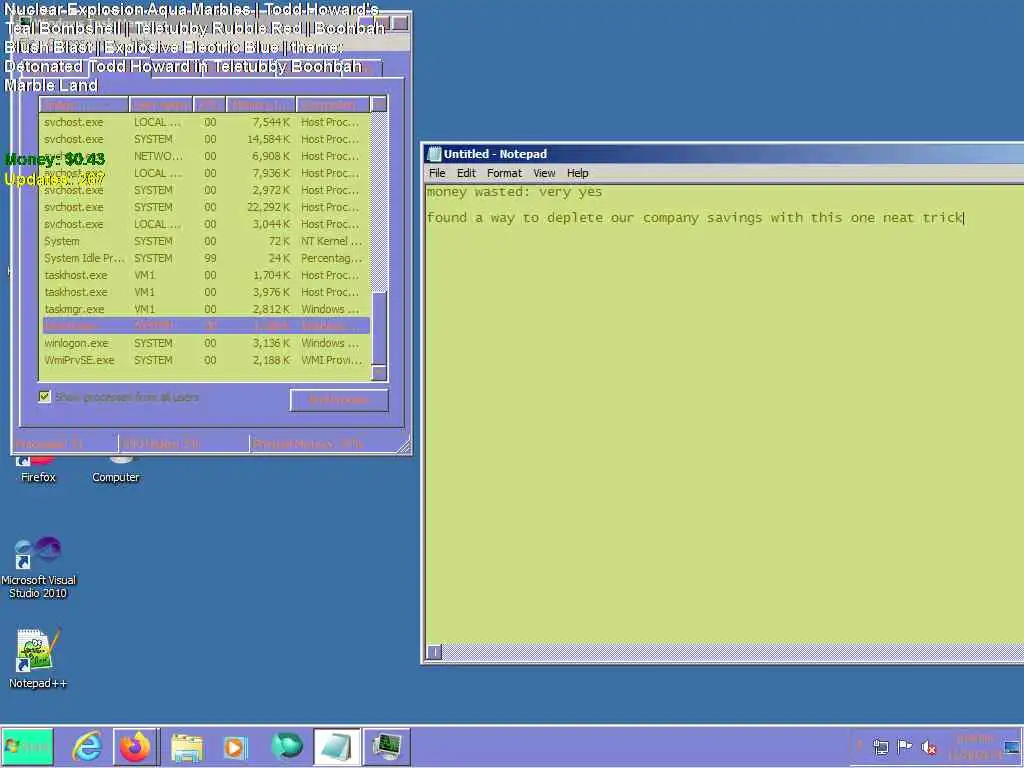Select the Microsoft Visual Studio 2010 shortcut
The width and height of the screenshot is (1024, 768).
pyautogui.click(x=38, y=567)
